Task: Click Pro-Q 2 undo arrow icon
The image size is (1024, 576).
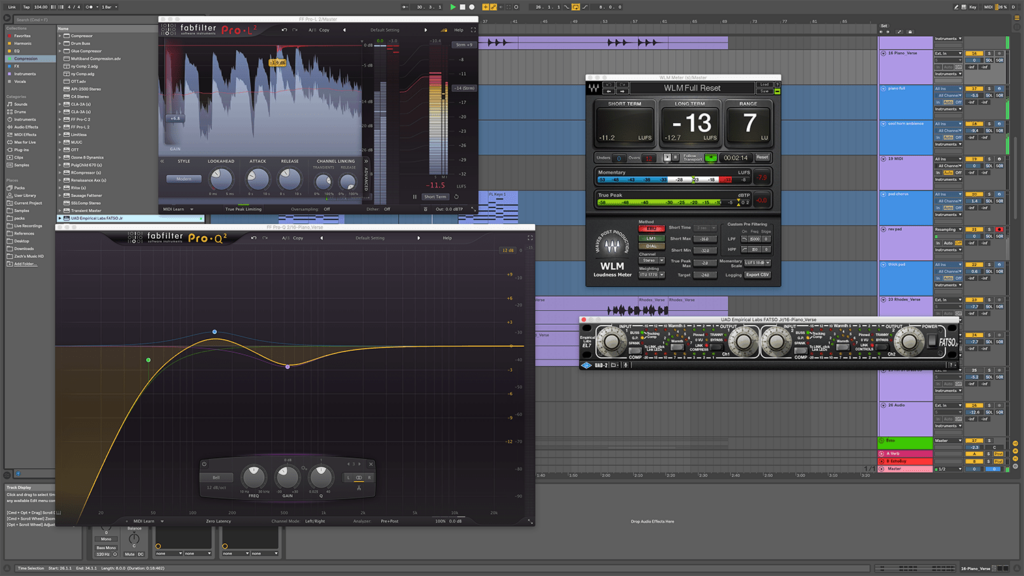Action: [x=253, y=238]
